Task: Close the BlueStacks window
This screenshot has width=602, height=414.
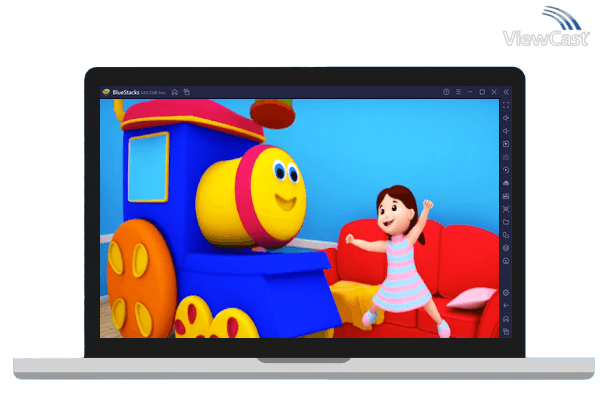Action: (x=494, y=92)
